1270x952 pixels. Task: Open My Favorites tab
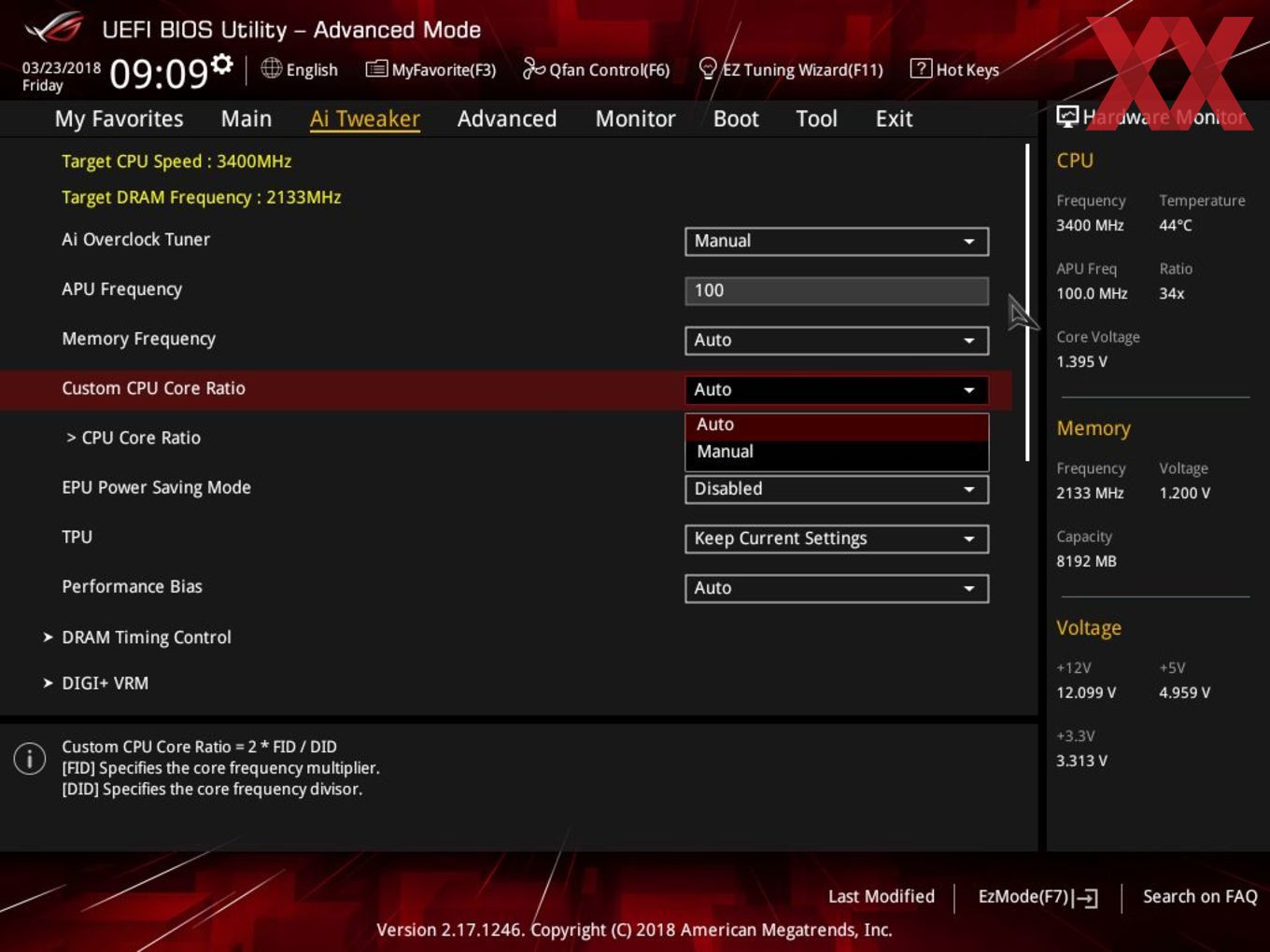point(119,119)
